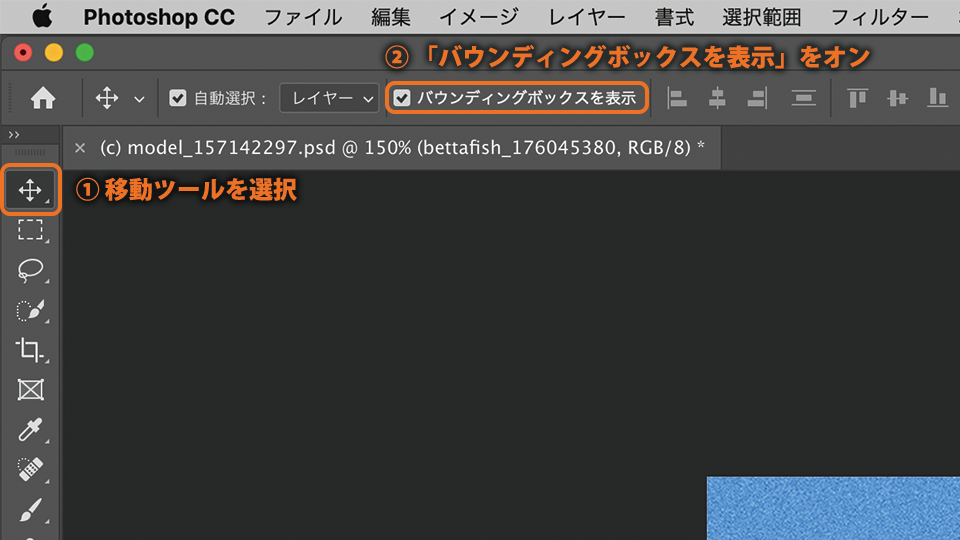
Task: Maximize the window with green button
Action: (84, 53)
